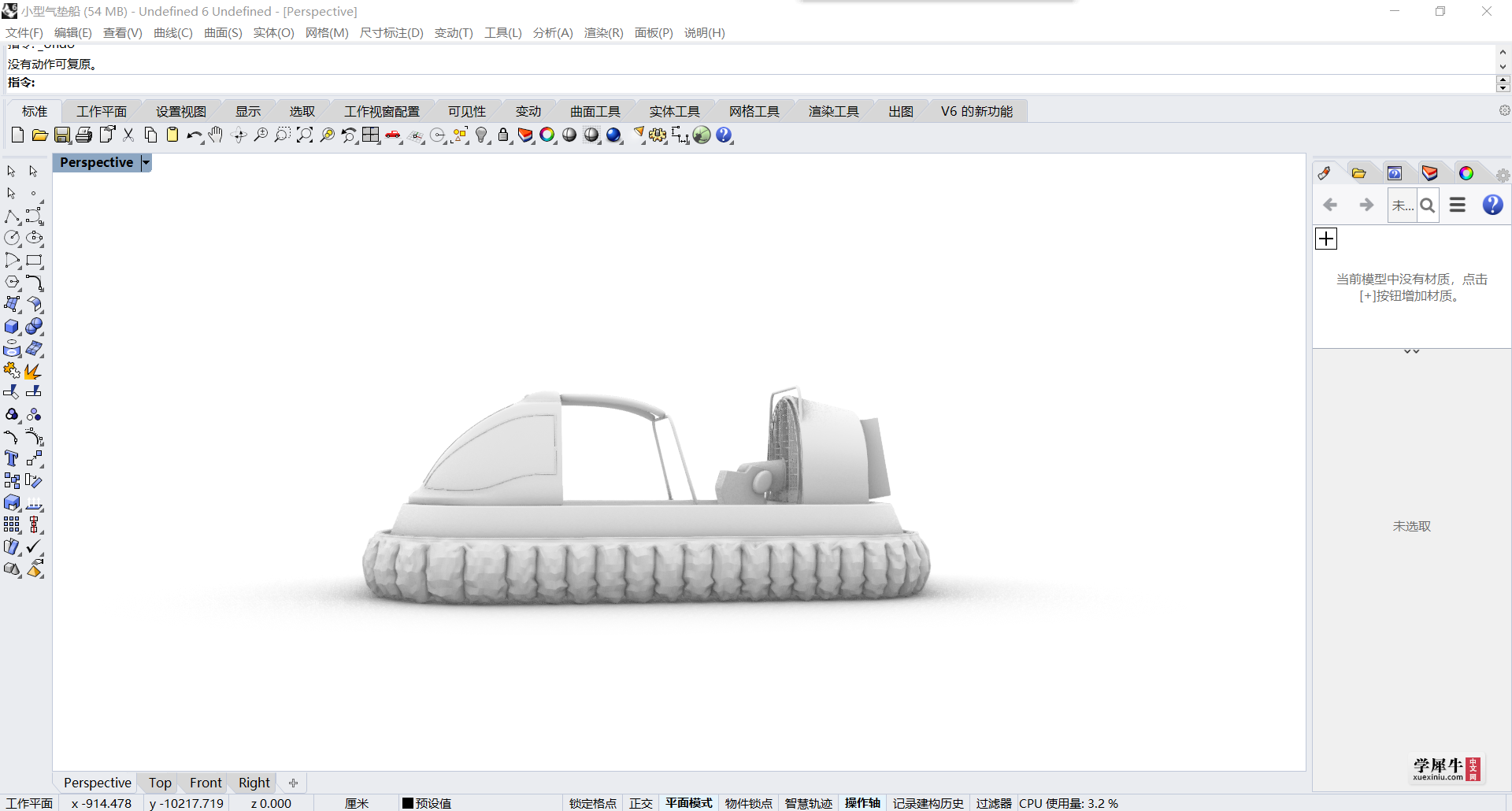Switch to the V6 的新功能 tab
This screenshot has width=1512, height=811.
976,111
